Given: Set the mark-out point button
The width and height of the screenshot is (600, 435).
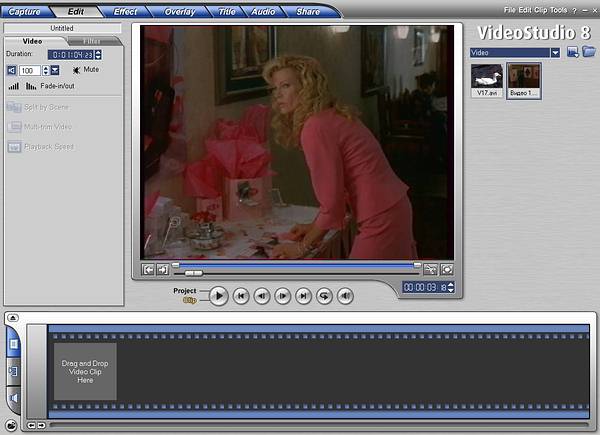Looking at the screenshot, I should pyautogui.click(x=162, y=270).
